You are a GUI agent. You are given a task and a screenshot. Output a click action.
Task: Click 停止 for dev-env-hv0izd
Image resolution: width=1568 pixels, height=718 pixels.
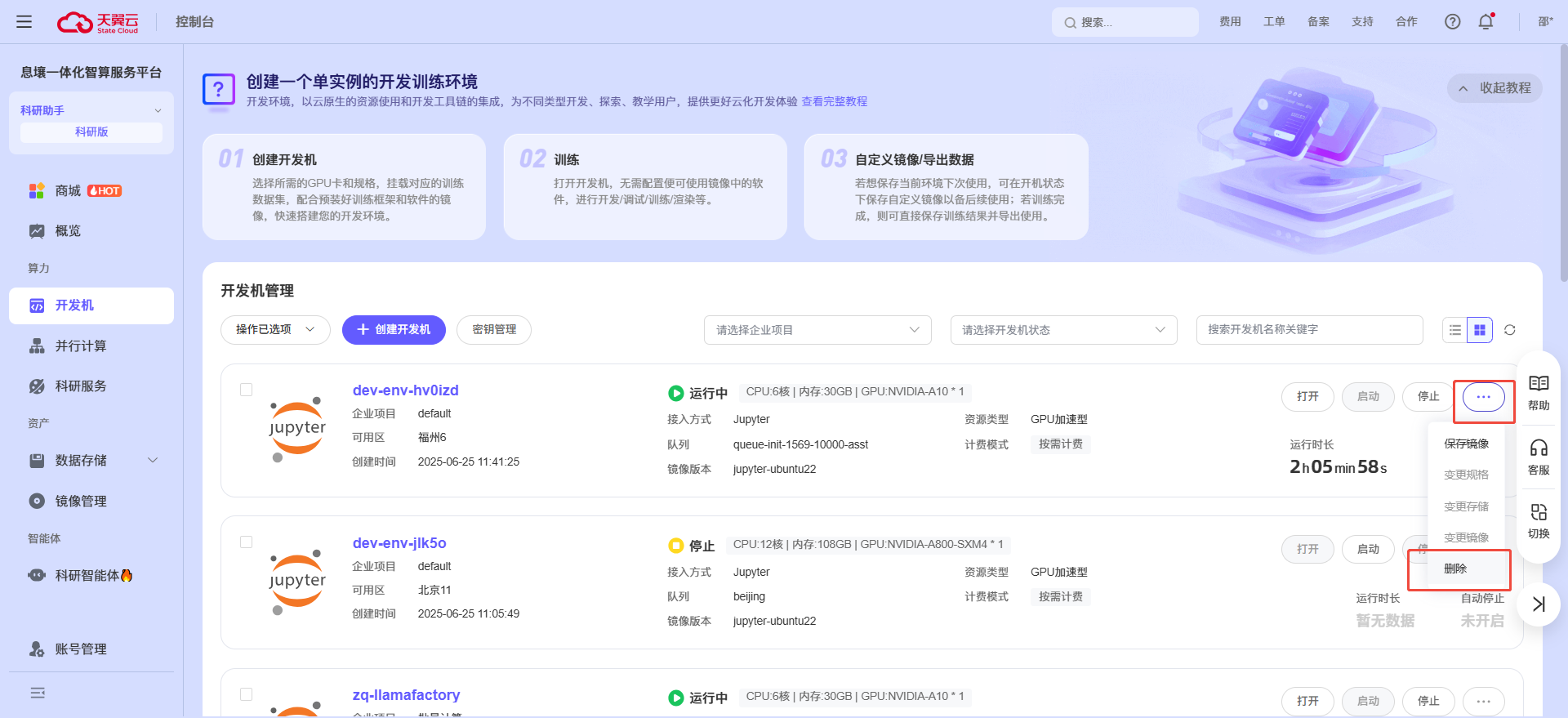pyautogui.click(x=1428, y=397)
